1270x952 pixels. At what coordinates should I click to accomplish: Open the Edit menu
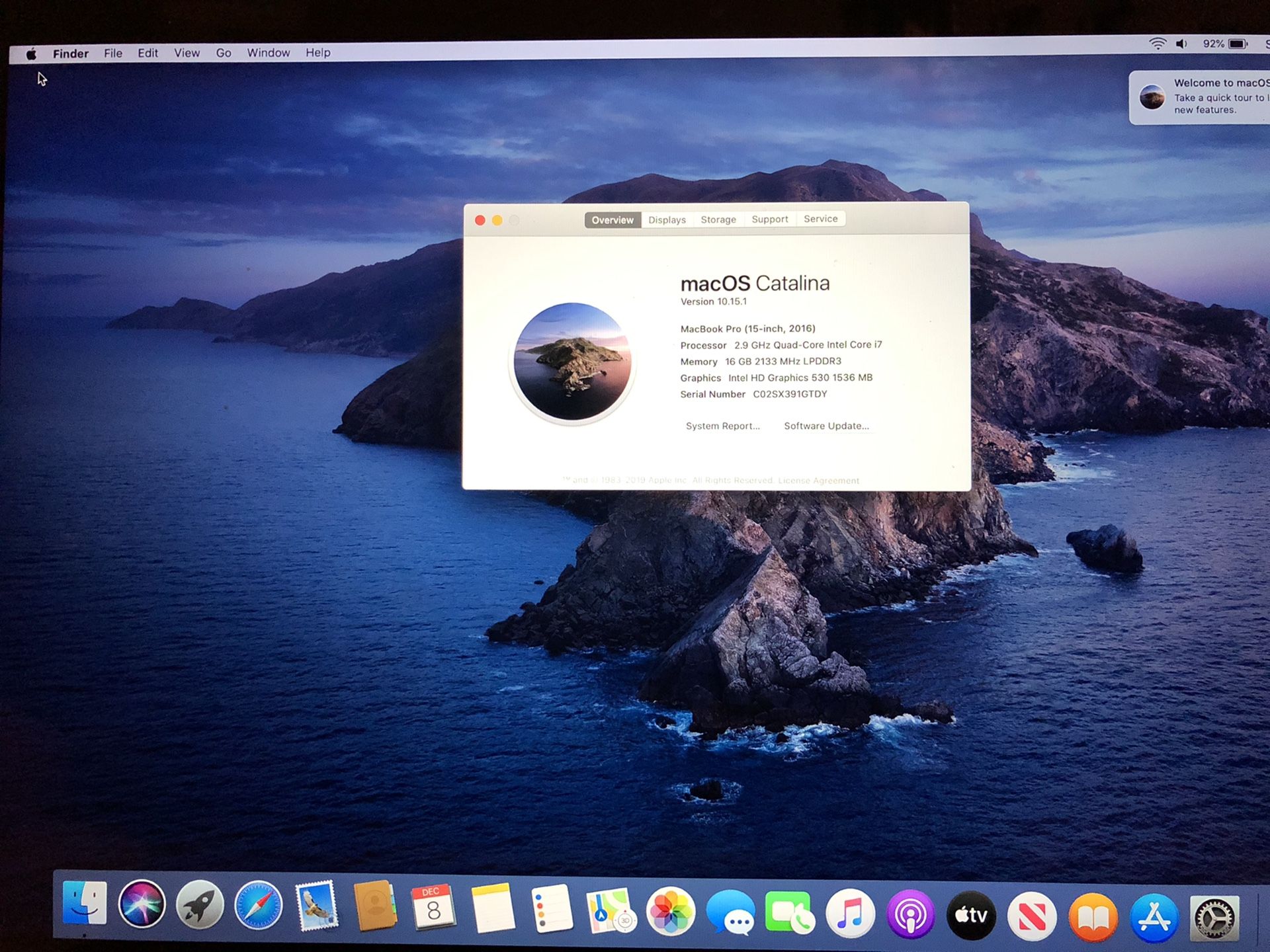(x=148, y=53)
